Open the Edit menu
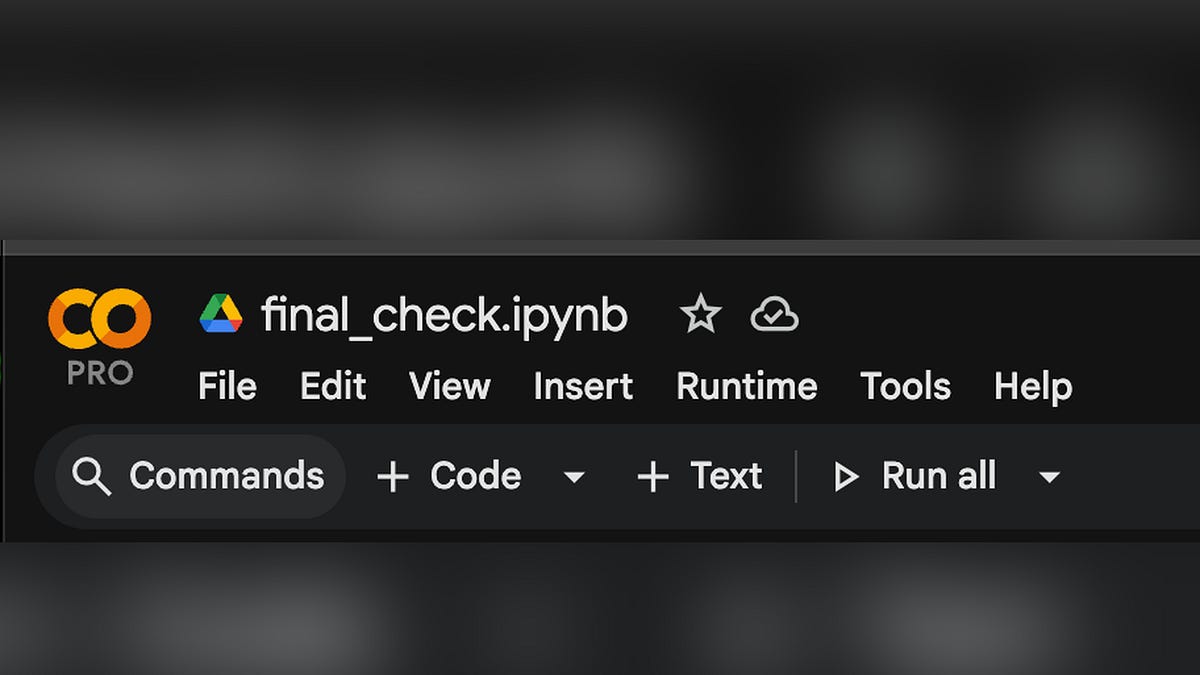 (334, 386)
